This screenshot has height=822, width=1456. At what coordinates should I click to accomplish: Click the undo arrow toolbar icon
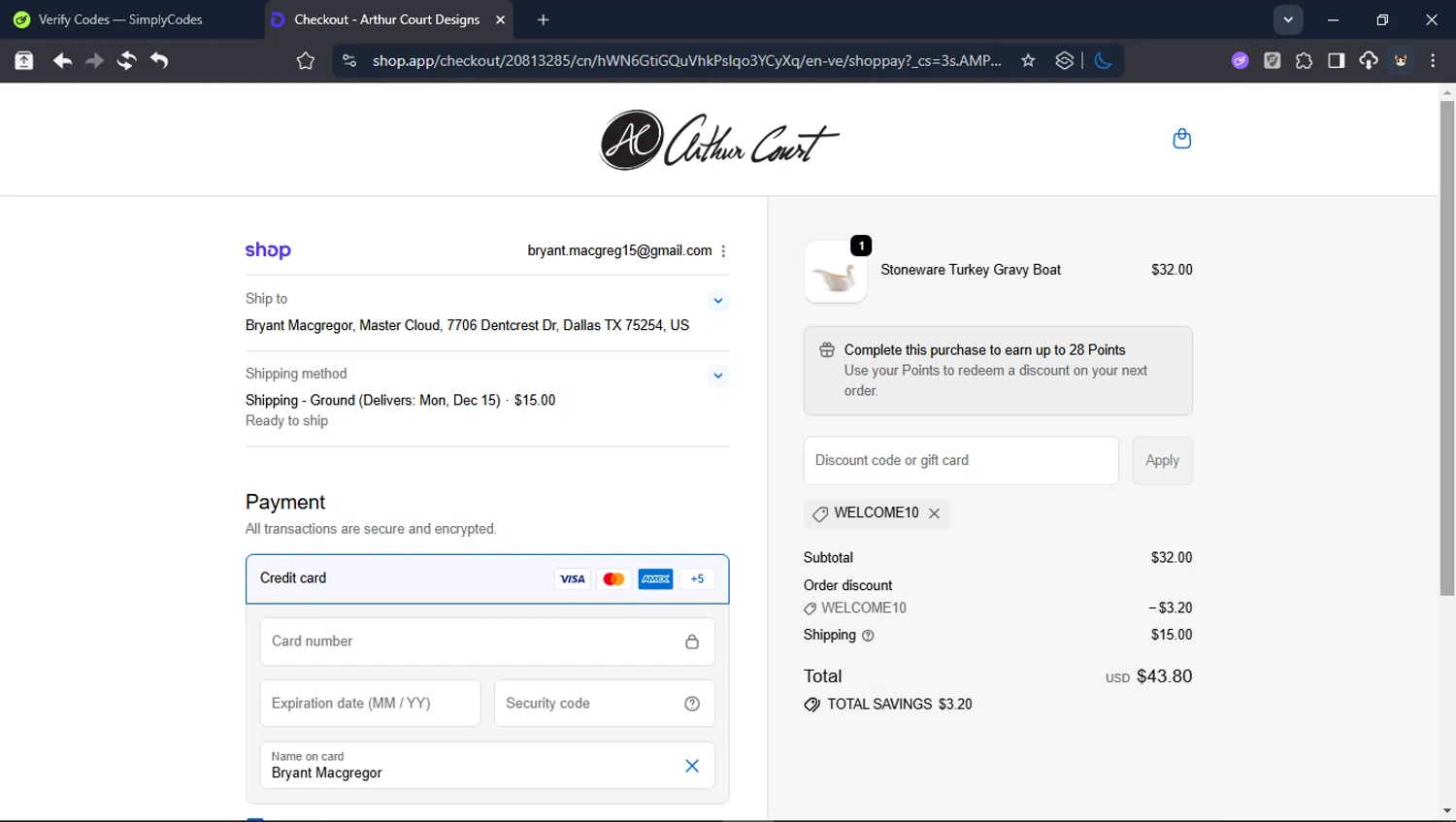pos(159,61)
